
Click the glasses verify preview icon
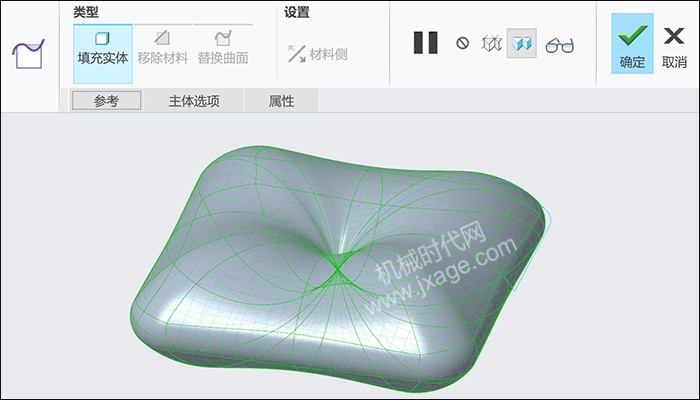tap(560, 45)
